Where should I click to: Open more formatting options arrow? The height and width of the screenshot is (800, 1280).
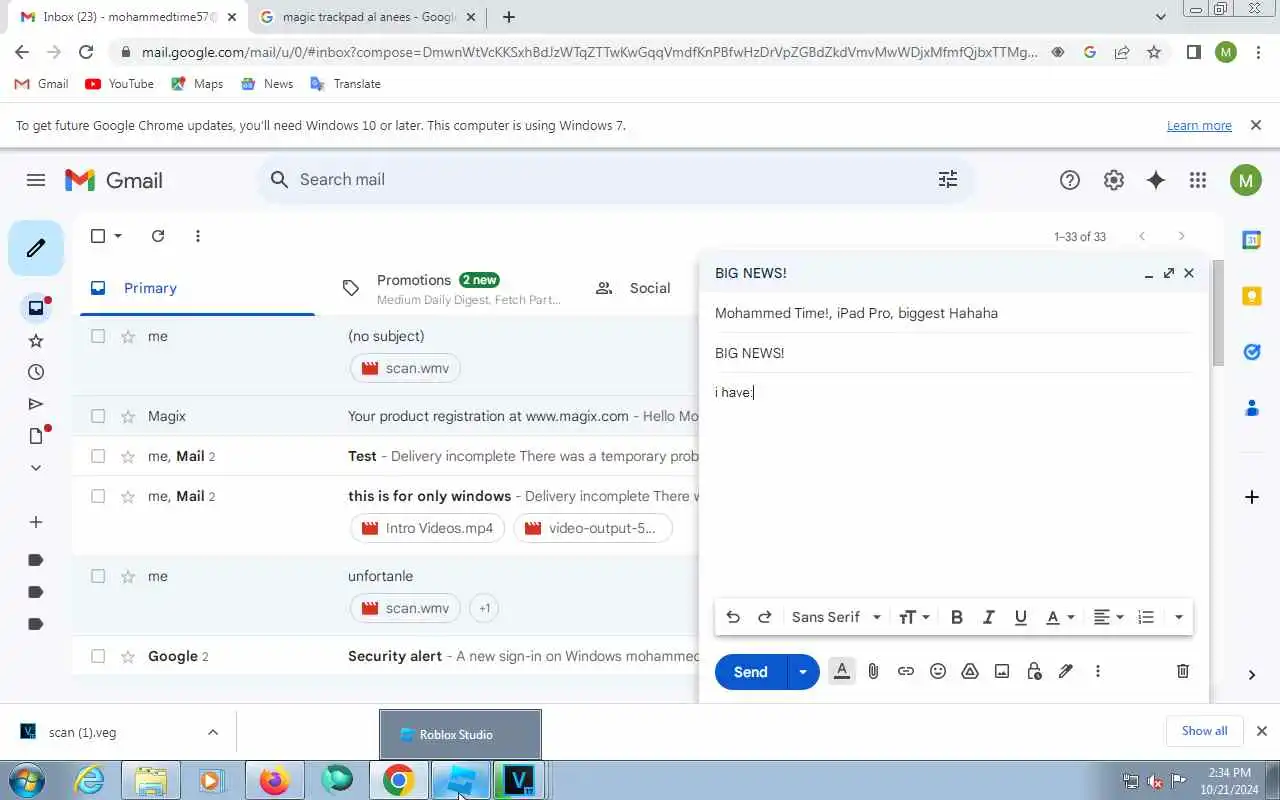pos(1179,617)
